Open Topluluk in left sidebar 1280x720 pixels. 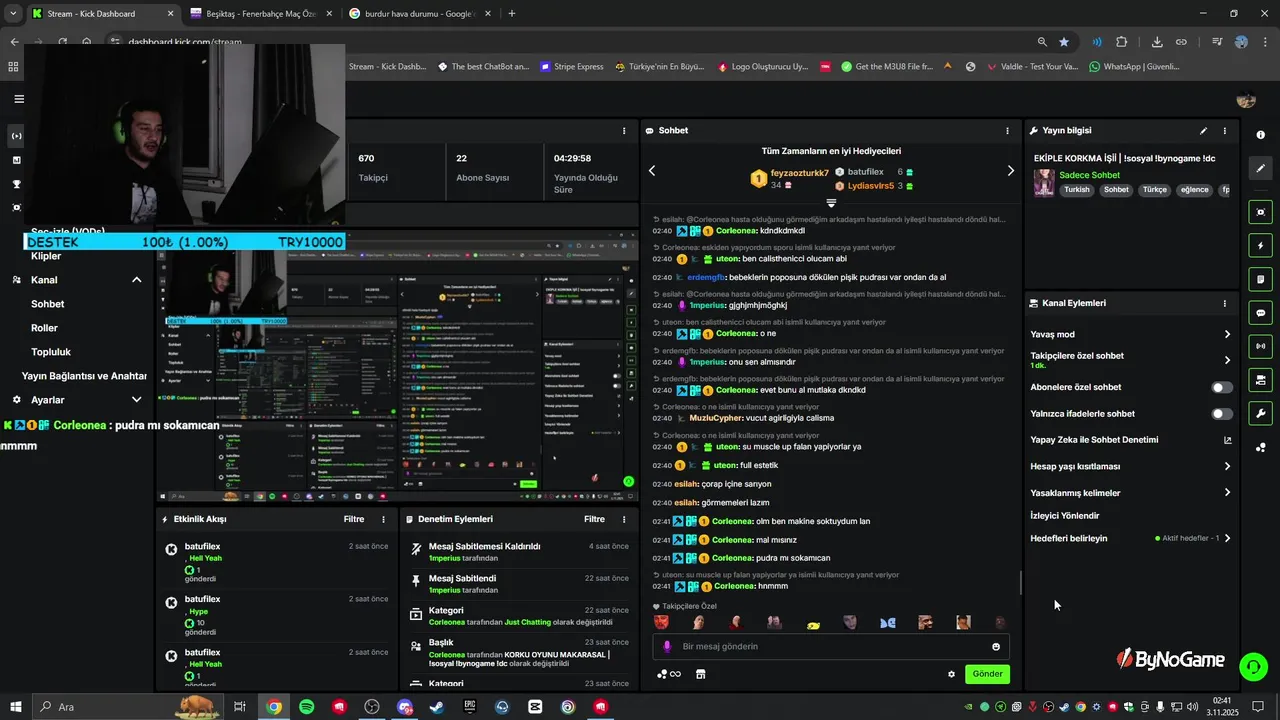tap(51, 352)
